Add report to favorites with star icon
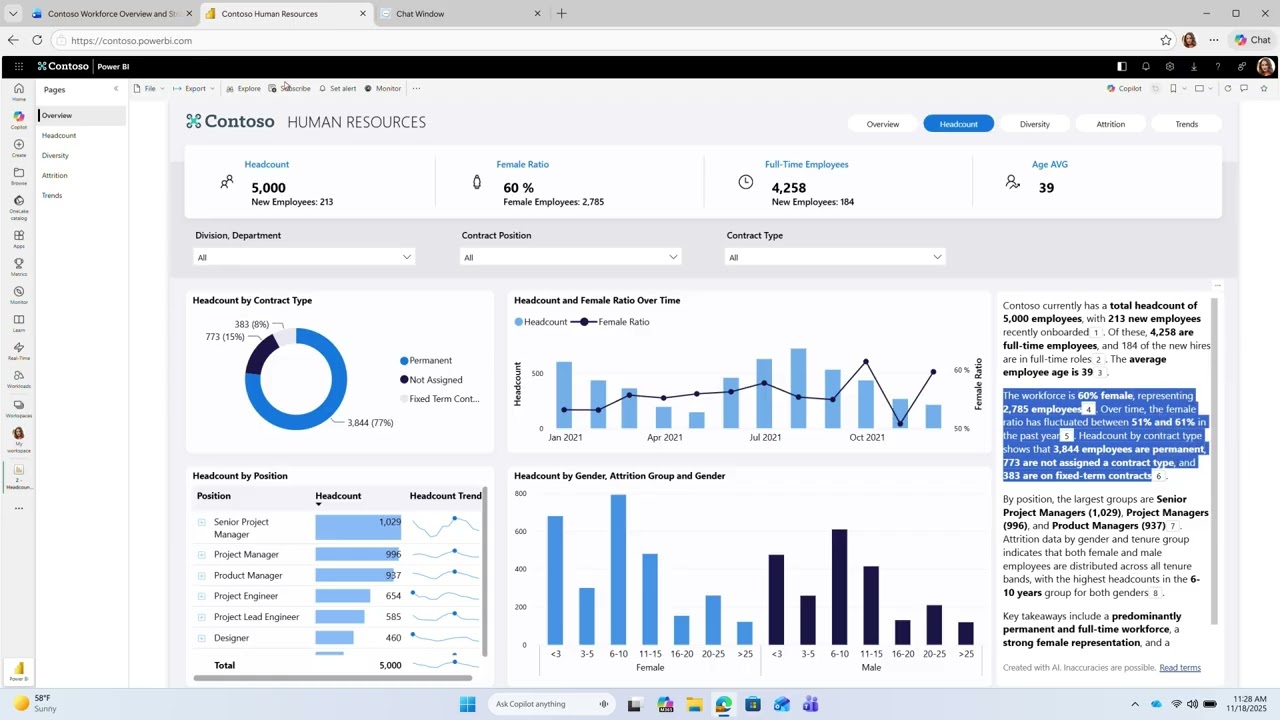 [x=1262, y=88]
